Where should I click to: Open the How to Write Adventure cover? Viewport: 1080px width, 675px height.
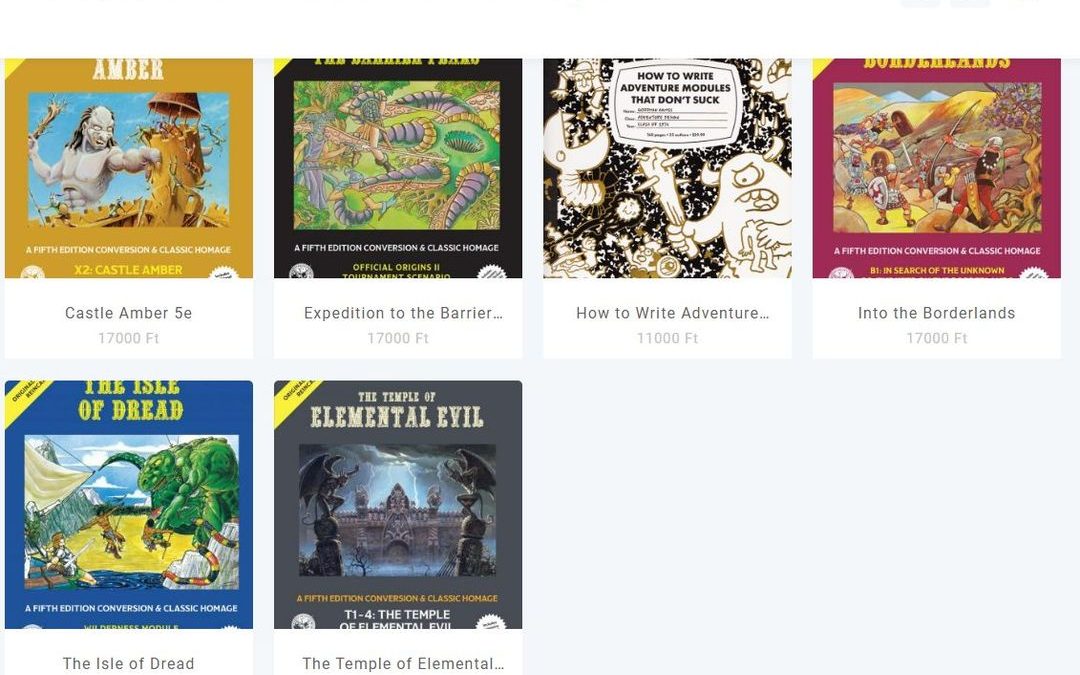[667, 168]
